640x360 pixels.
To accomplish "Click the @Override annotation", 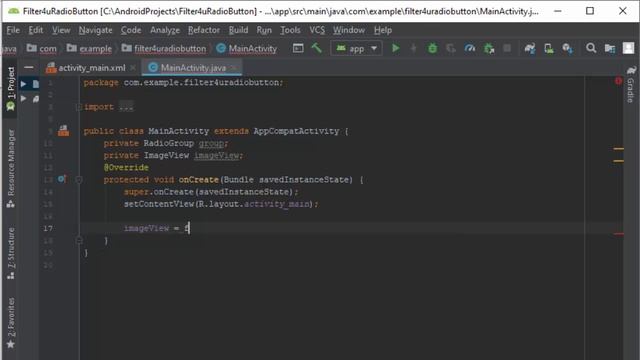I will [x=126, y=167].
